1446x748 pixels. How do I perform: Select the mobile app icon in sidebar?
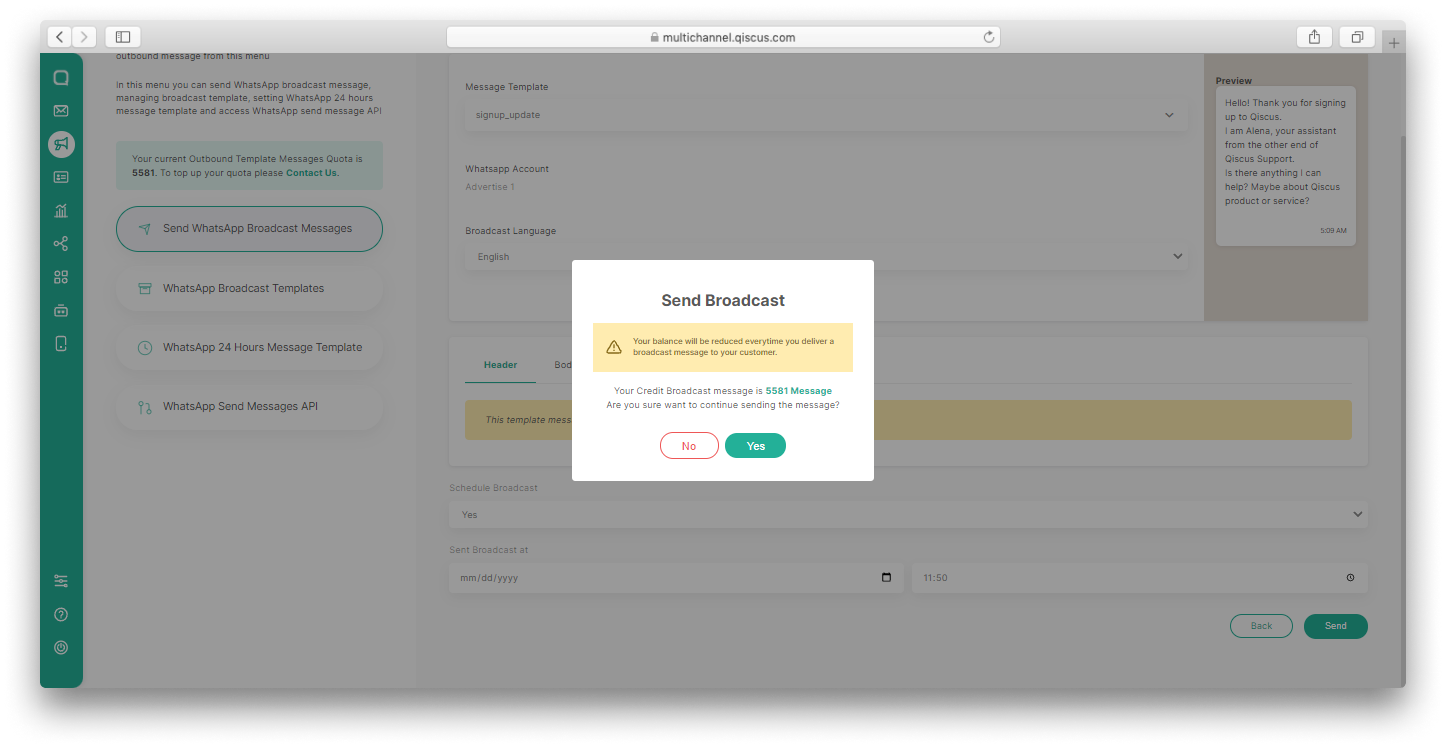click(60, 343)
